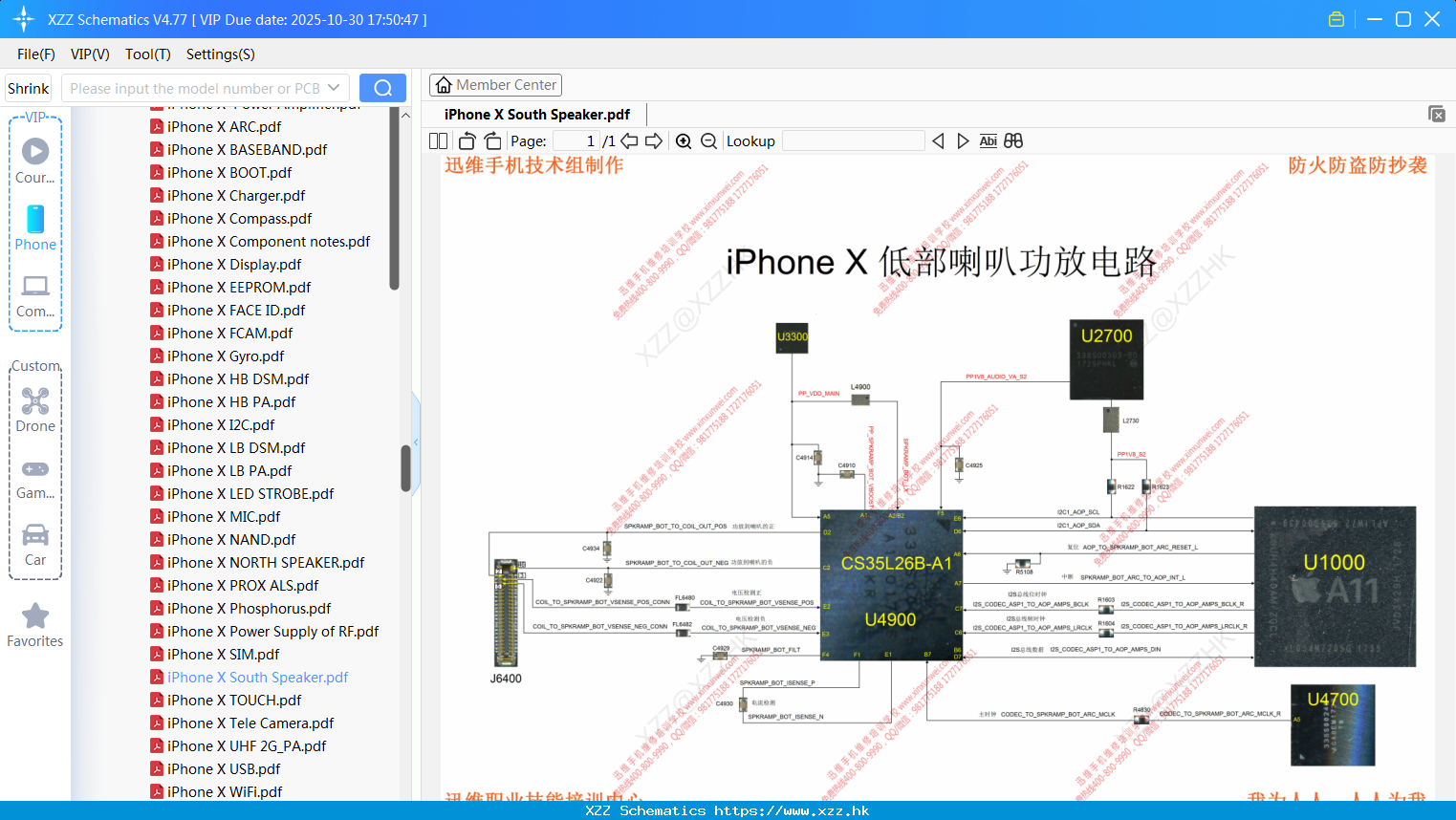Click the scroll-up arrow of file list
Viewport: 1456px width, 820px height.
(405, 115)
